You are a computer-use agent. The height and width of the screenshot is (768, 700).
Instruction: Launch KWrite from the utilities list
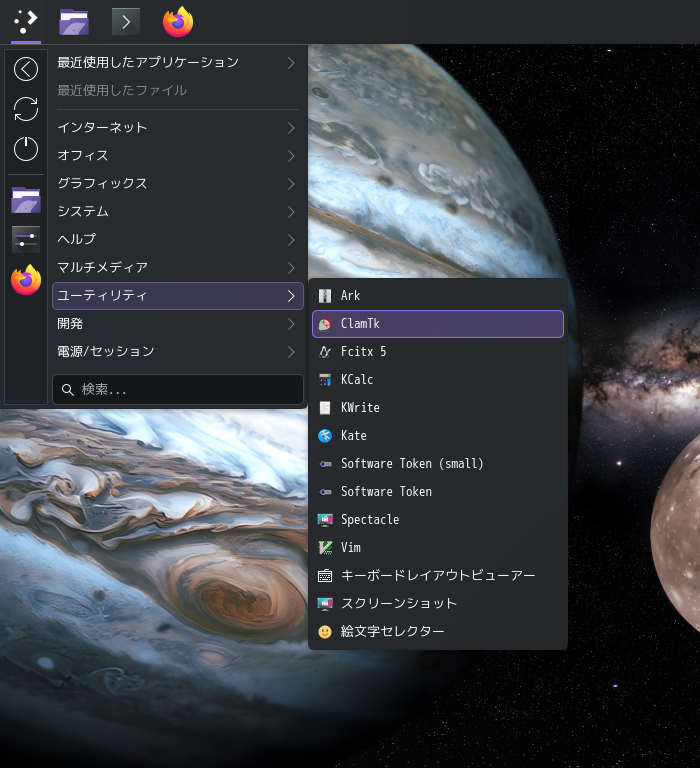(x=438, y=408)
